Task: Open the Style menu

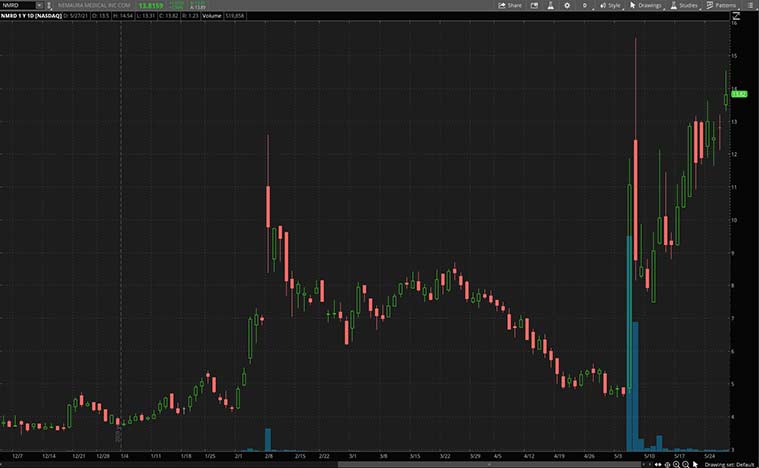Action: 610,5
